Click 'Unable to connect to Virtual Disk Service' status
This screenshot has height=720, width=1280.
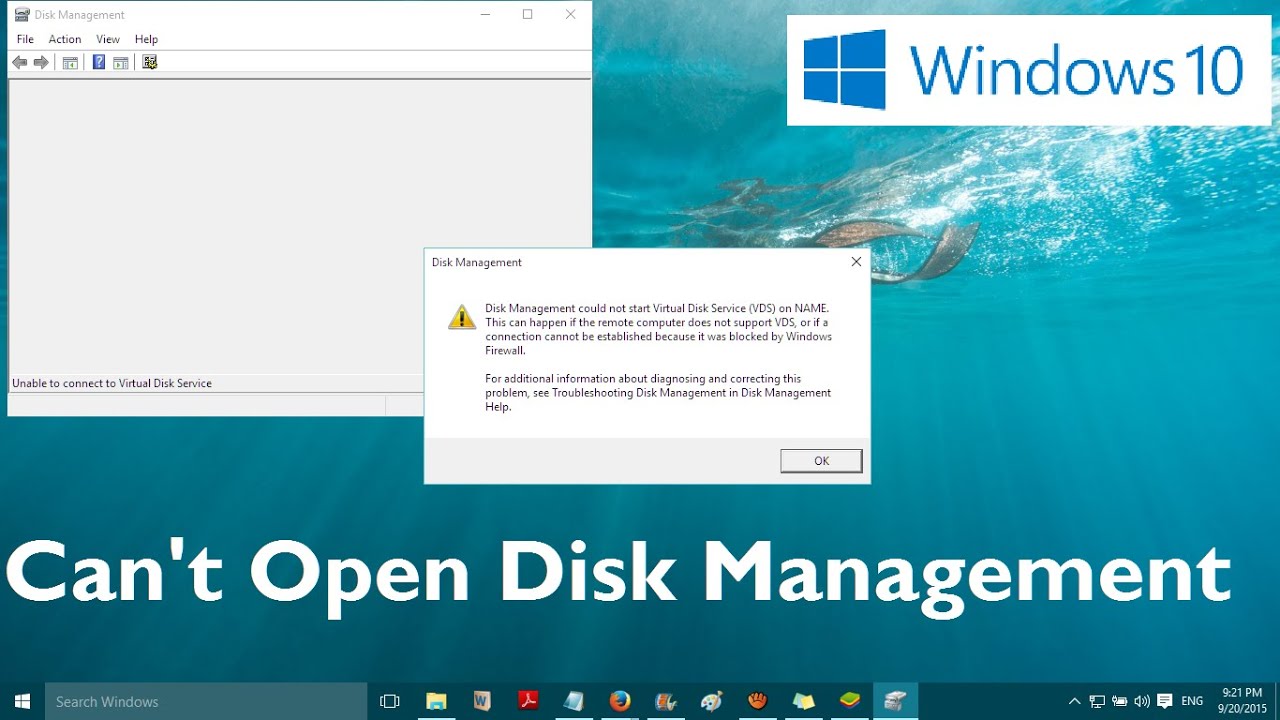click(x=112, y=383)
